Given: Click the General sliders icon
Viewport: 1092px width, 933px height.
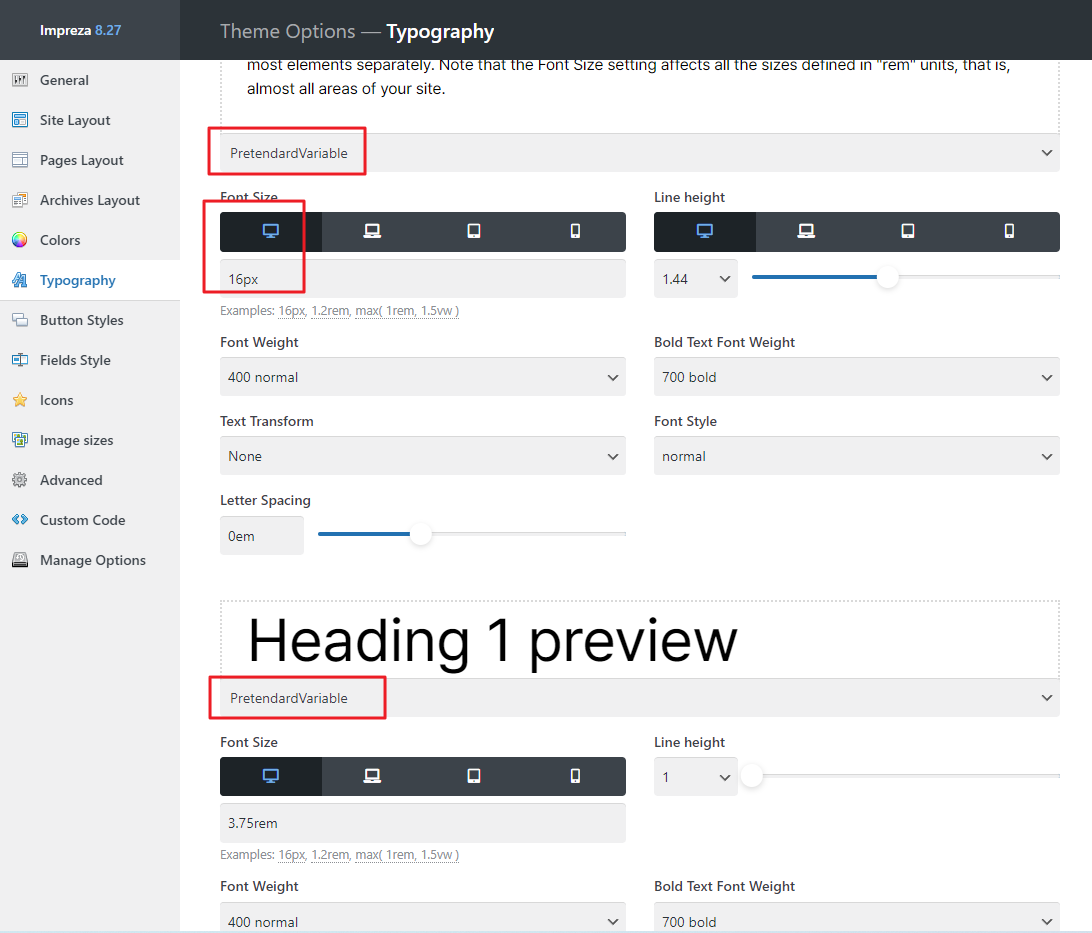Looking at the screenshot, I should pyautogui.click(x=20, y=80).
